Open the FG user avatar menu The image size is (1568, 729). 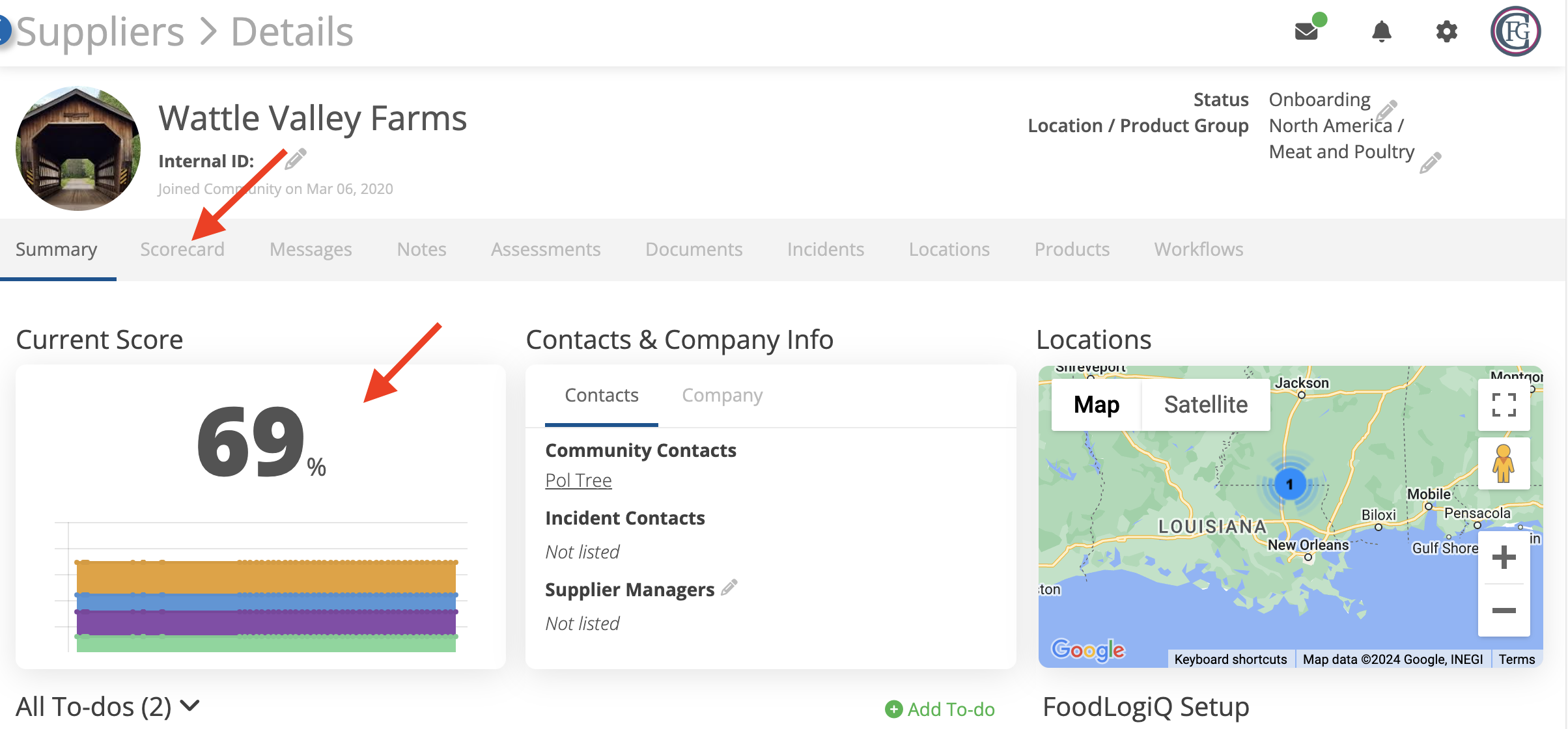point(1516,31)
